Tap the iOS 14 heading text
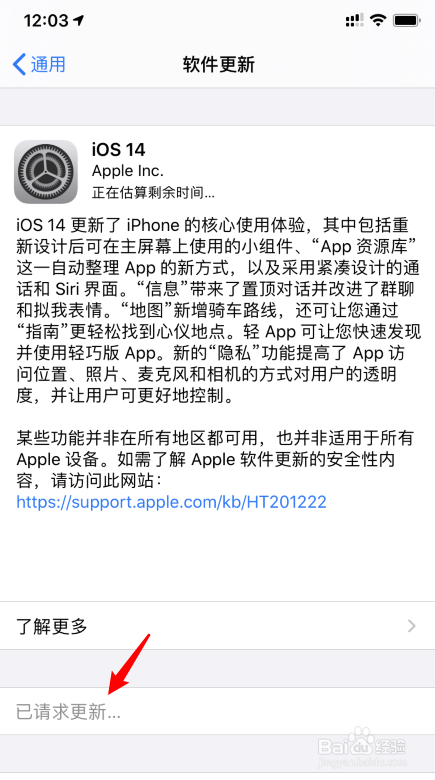This screenshot has width=435, height=780. click(x=118, y=149)
